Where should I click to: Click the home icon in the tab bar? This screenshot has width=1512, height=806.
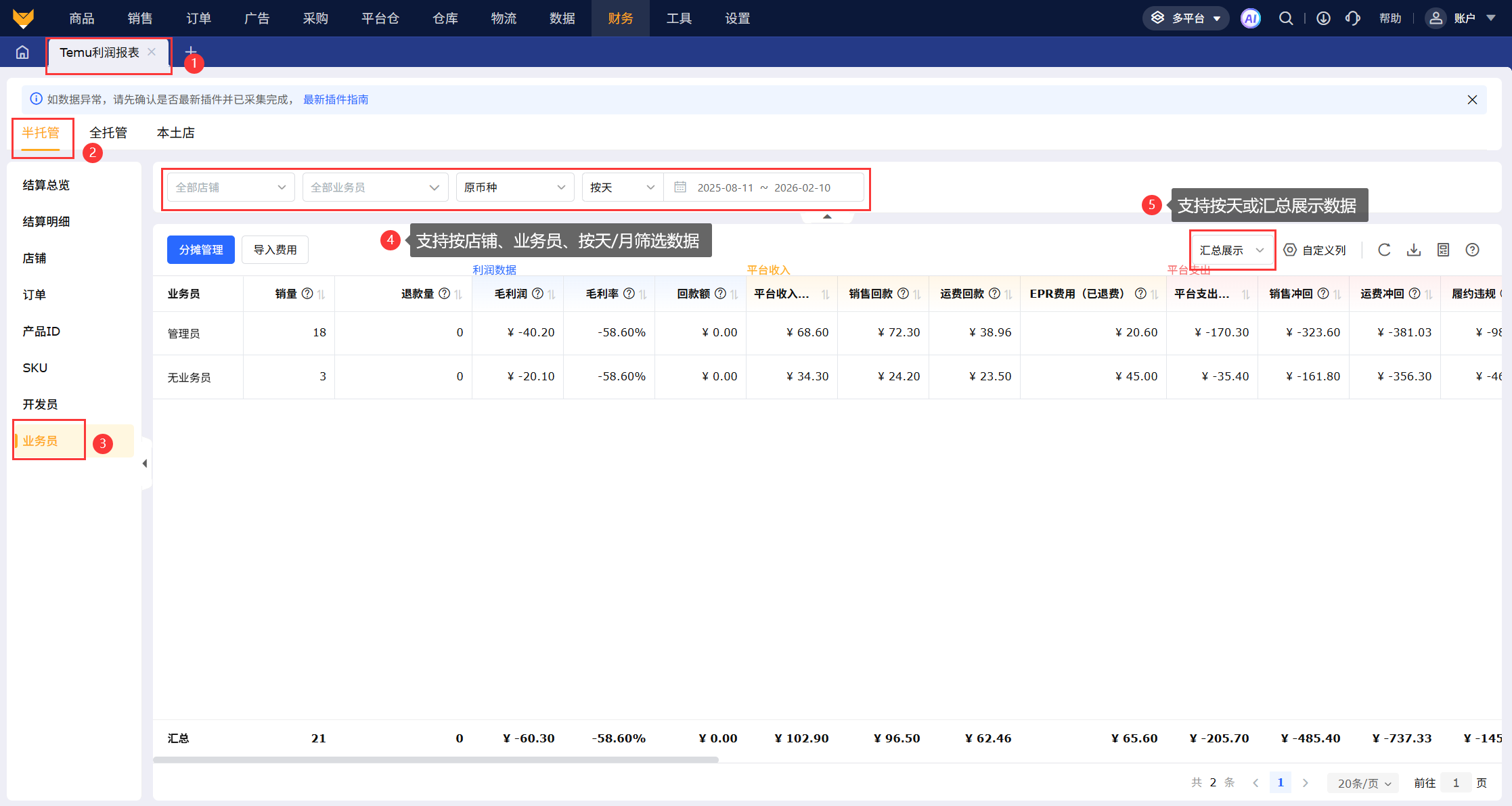(22, 52)
